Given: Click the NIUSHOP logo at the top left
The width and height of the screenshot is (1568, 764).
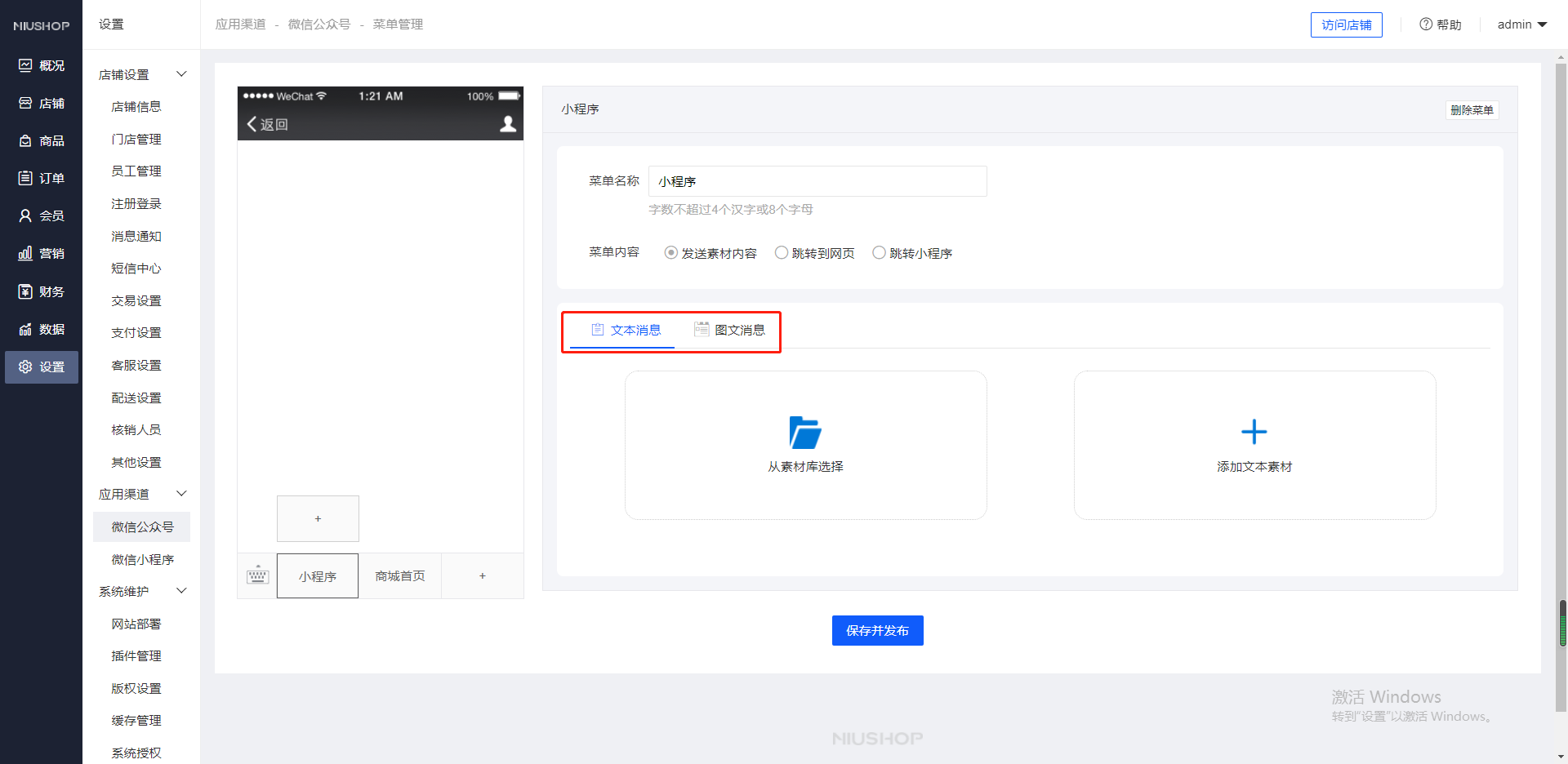Looking at the screenshot, I should coord(41,26).
